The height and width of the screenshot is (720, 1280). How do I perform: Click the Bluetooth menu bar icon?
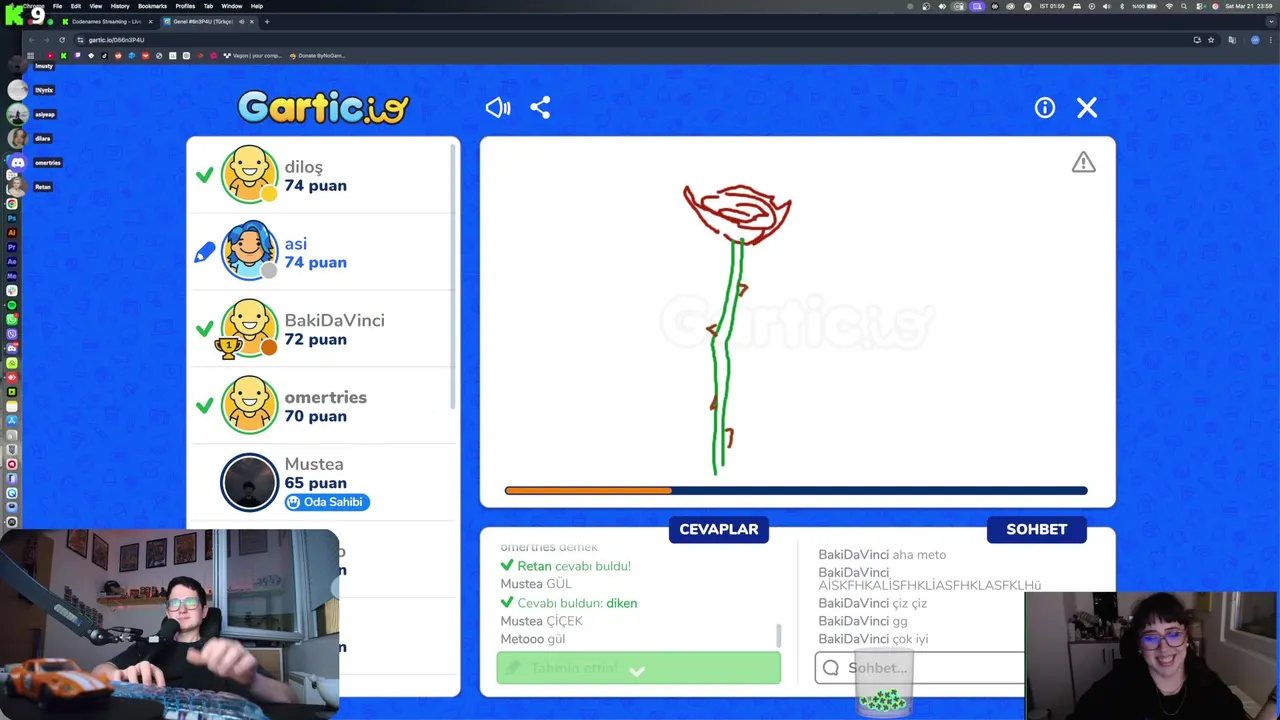pyautogui.click(x=1120, y=6)
